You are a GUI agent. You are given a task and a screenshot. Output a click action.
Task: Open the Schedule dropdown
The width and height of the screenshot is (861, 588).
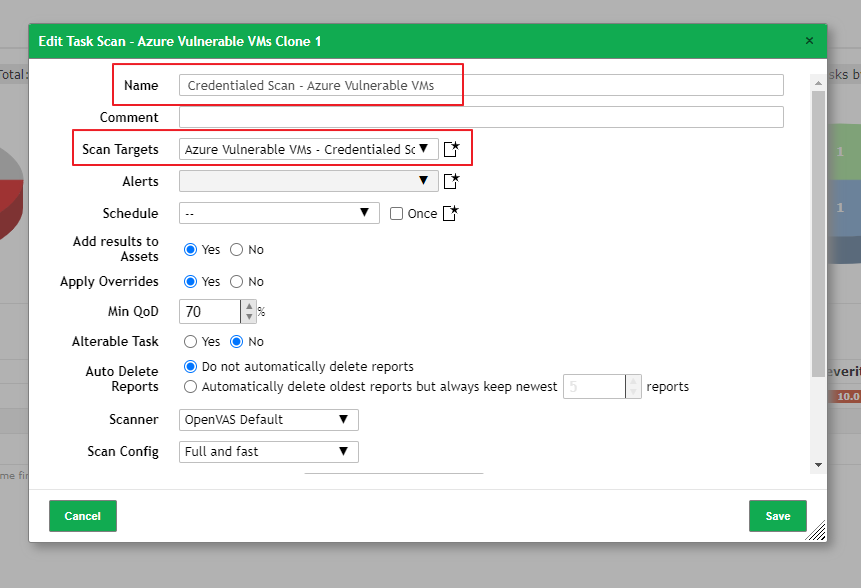pyautogui.click(x=279, y=213)
